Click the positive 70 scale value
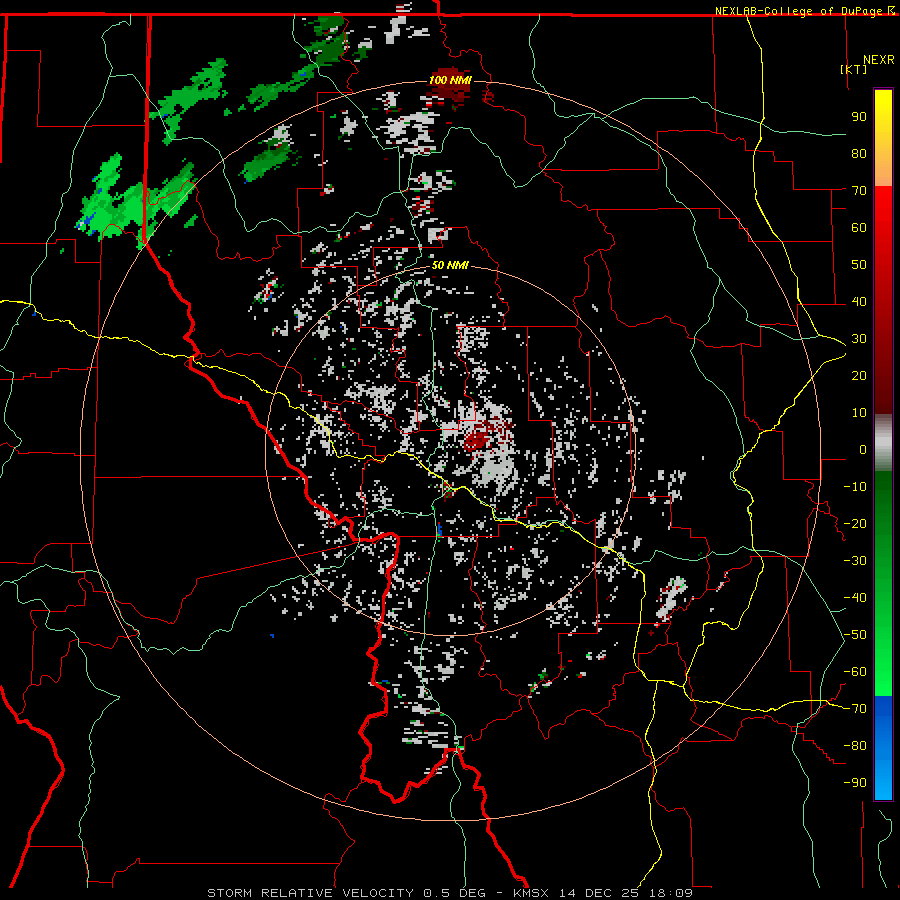The image size is (900, 900). 859,191
